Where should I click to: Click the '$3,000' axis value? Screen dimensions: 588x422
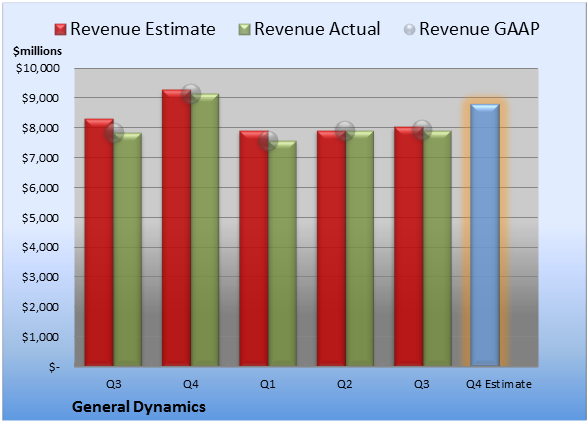40,277
